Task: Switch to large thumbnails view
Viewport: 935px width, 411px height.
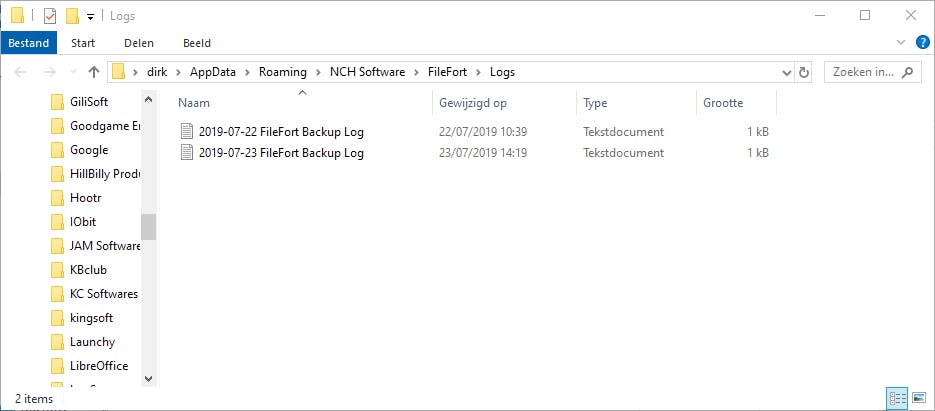Action: [x=918, y=398]
